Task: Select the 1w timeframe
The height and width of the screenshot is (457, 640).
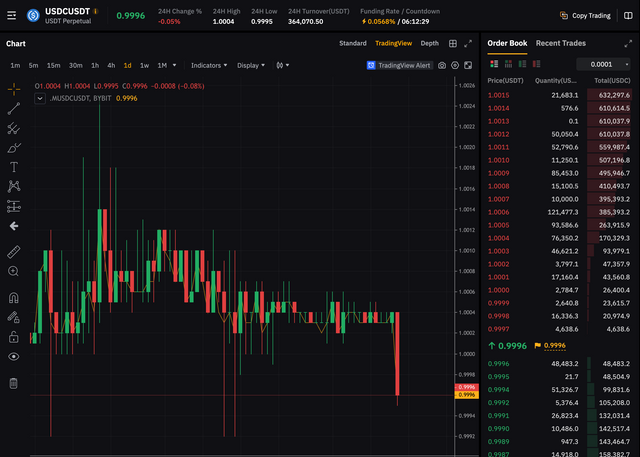Action: [144, 65]
